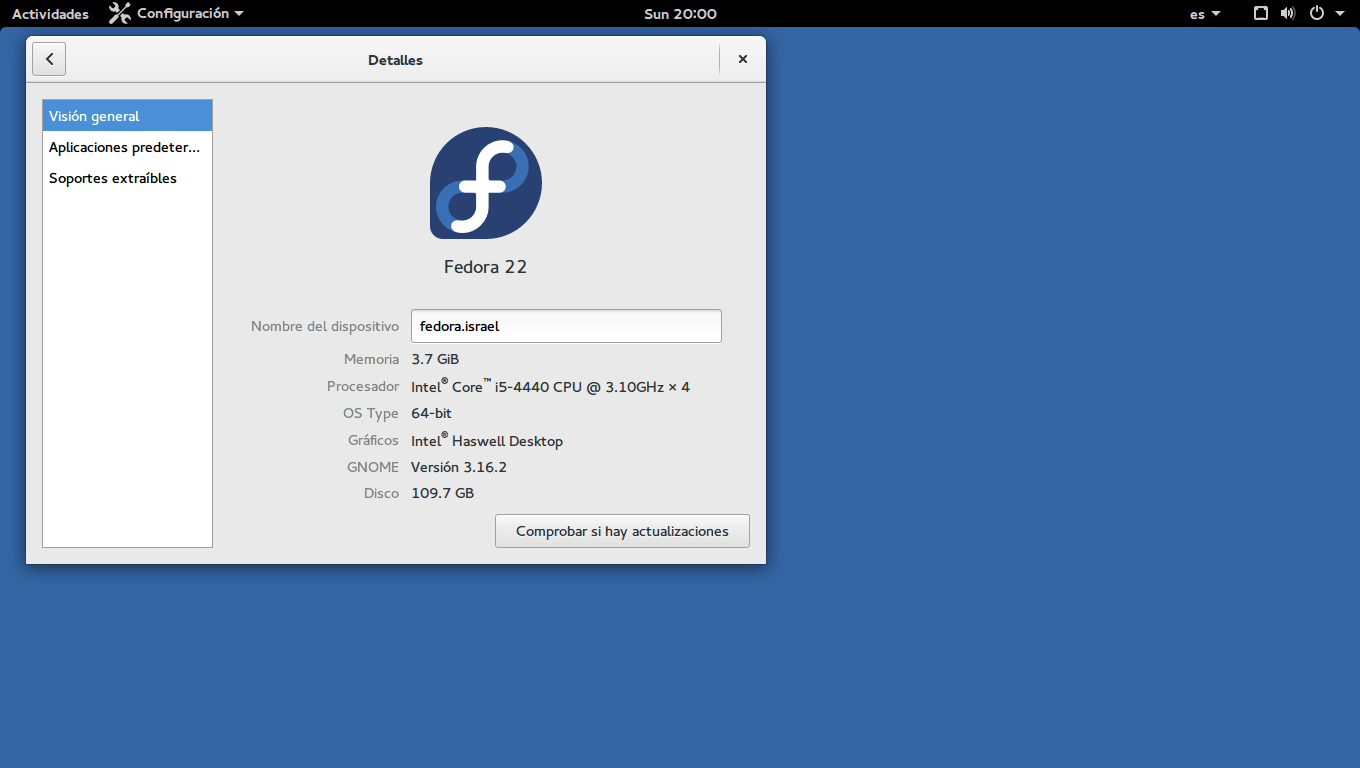The height and width of the screenshot is (768, 1360).
Task: Open Aplicaciones predeterminadas section
Action: pyautogui.click(x=127, y=147)
